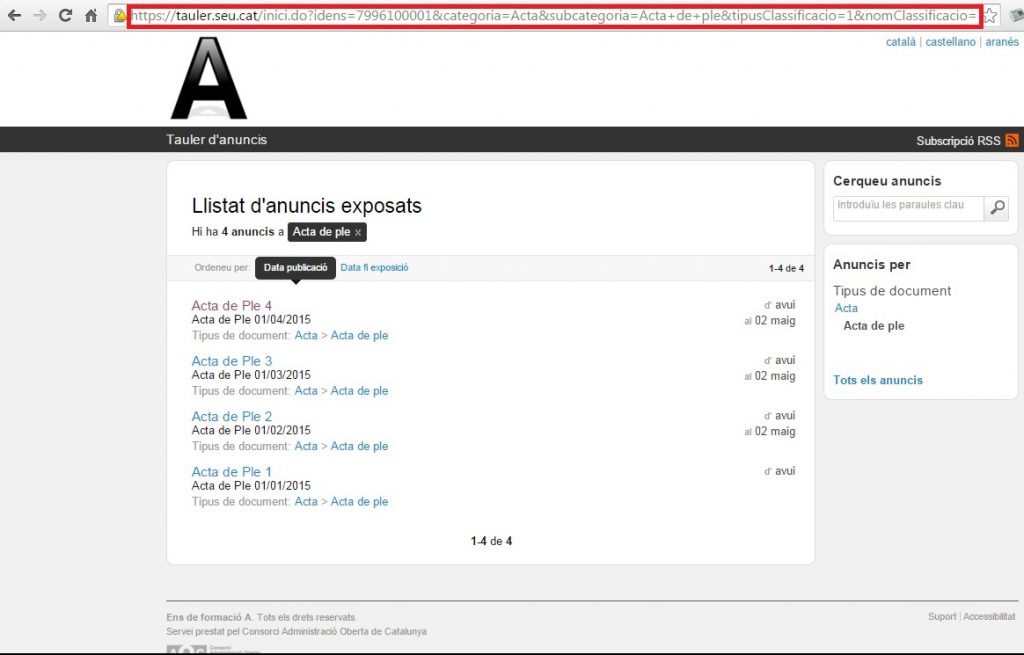Click the large A logo

(x=208, y=79)
